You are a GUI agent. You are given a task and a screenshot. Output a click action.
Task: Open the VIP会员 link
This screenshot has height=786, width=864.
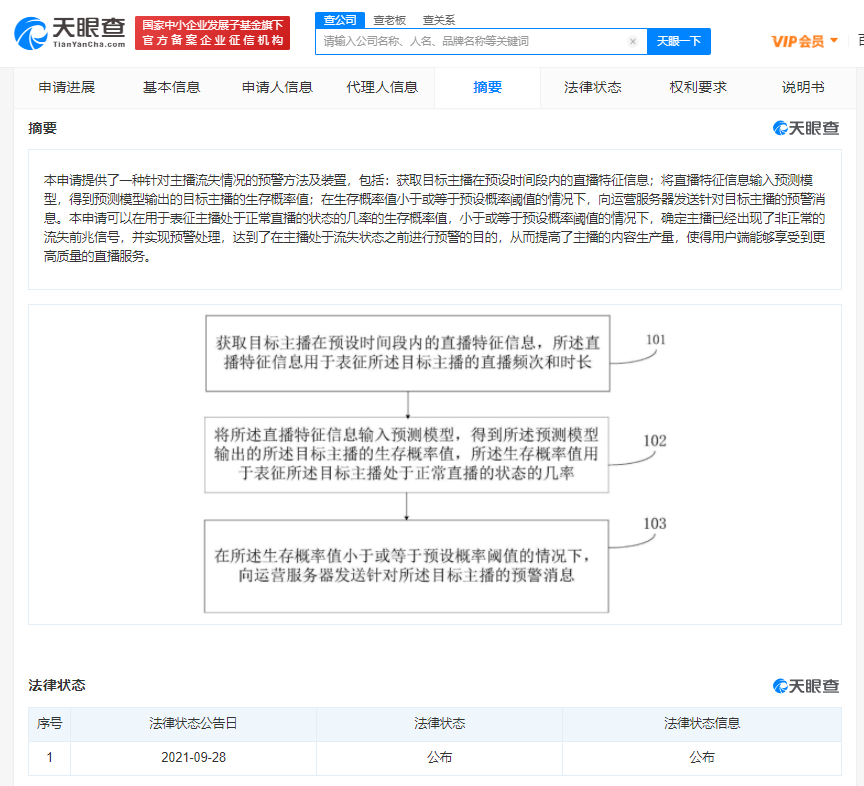coord(797,41)
